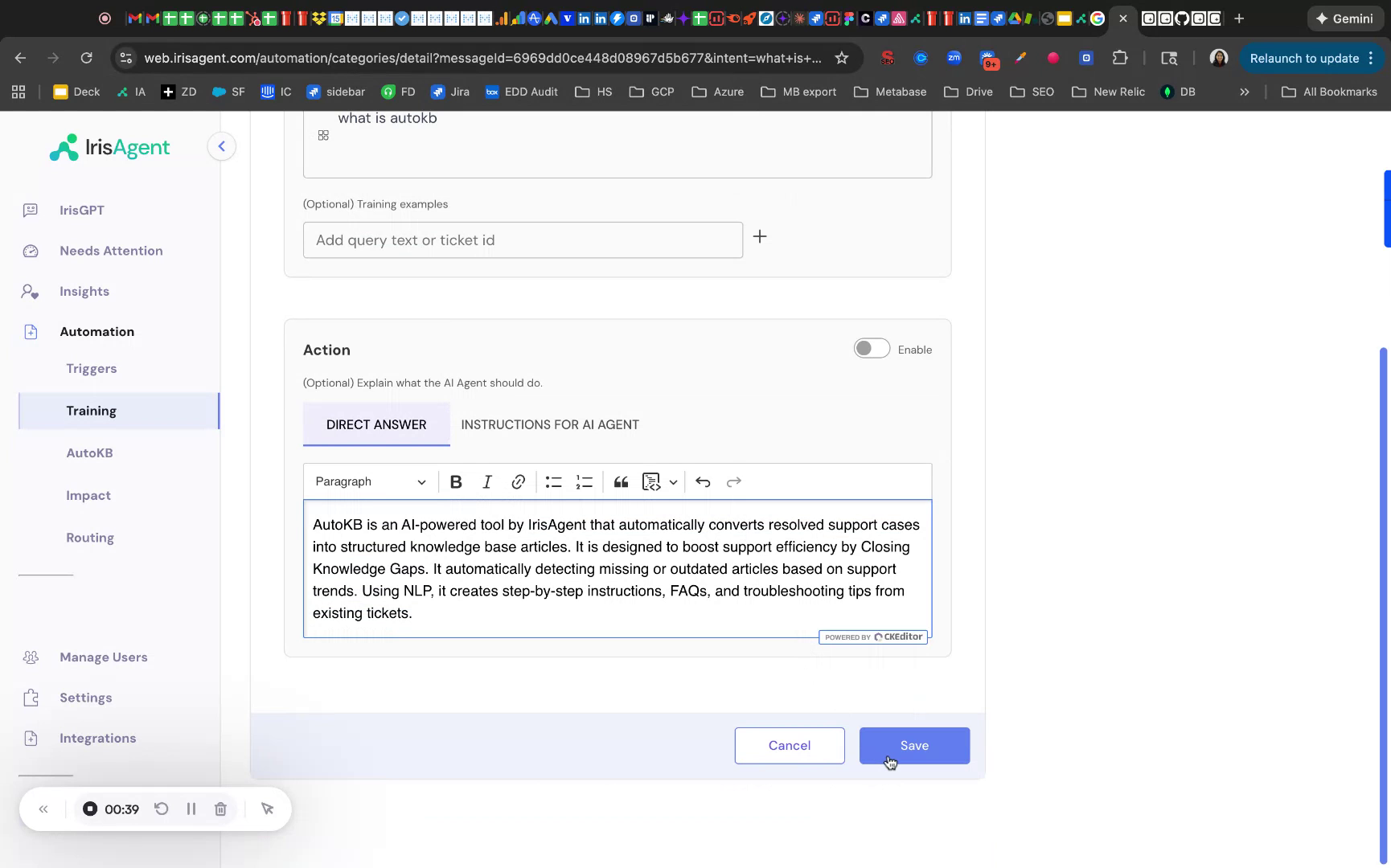Image resolution: width=1391 pixels, height=868 pixels.
Task: Open the Impact submenu item
Action: [x=88, y=495]
